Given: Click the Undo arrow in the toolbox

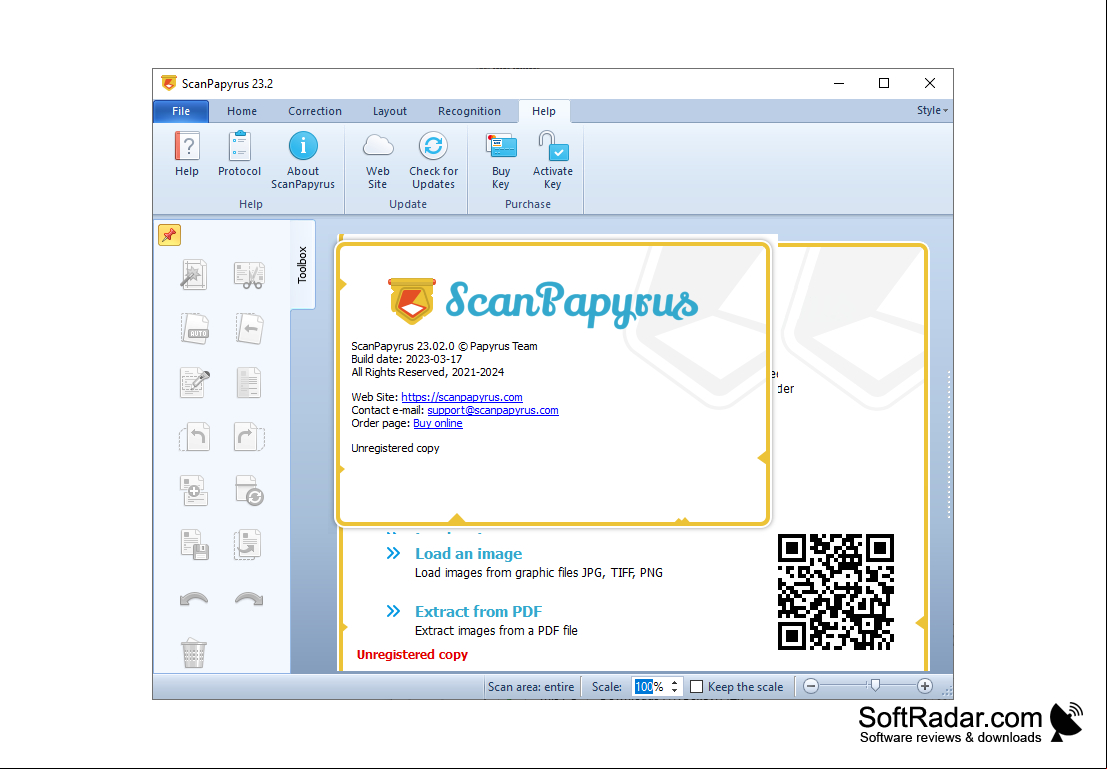Looking at the screenshot, I should coord(194,600).
